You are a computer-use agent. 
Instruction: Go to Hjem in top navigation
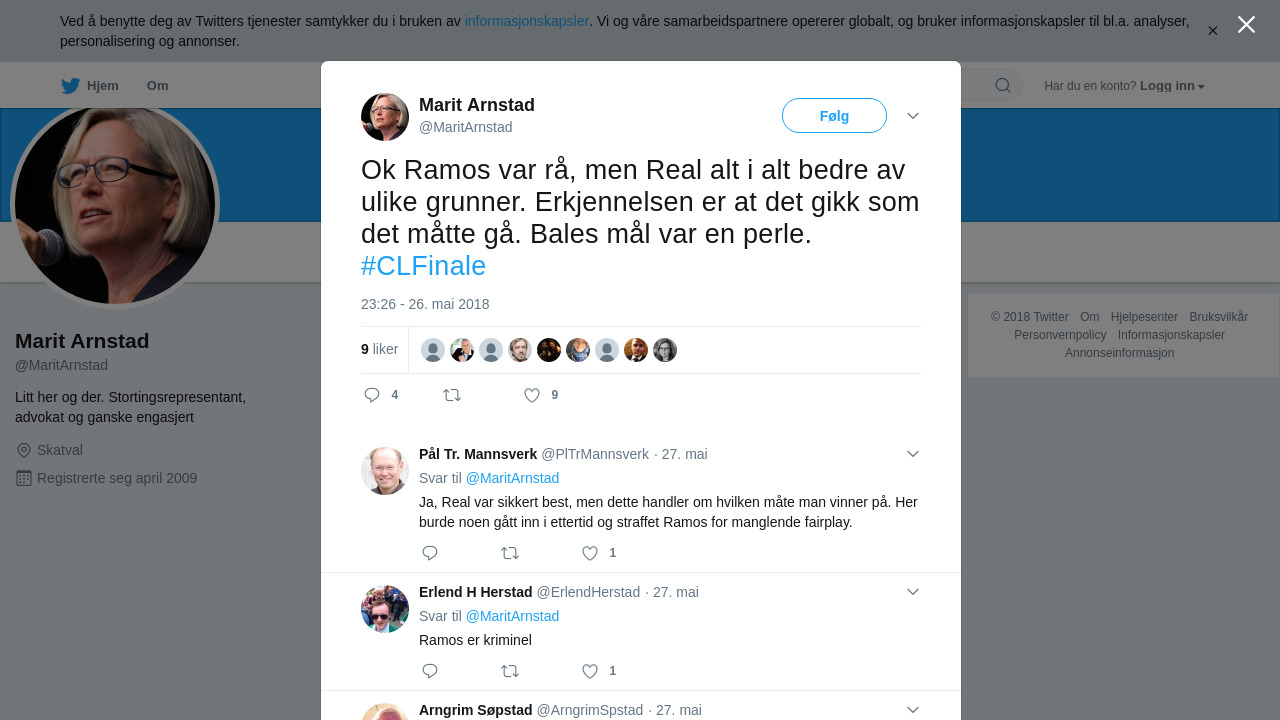coord(90,86)
